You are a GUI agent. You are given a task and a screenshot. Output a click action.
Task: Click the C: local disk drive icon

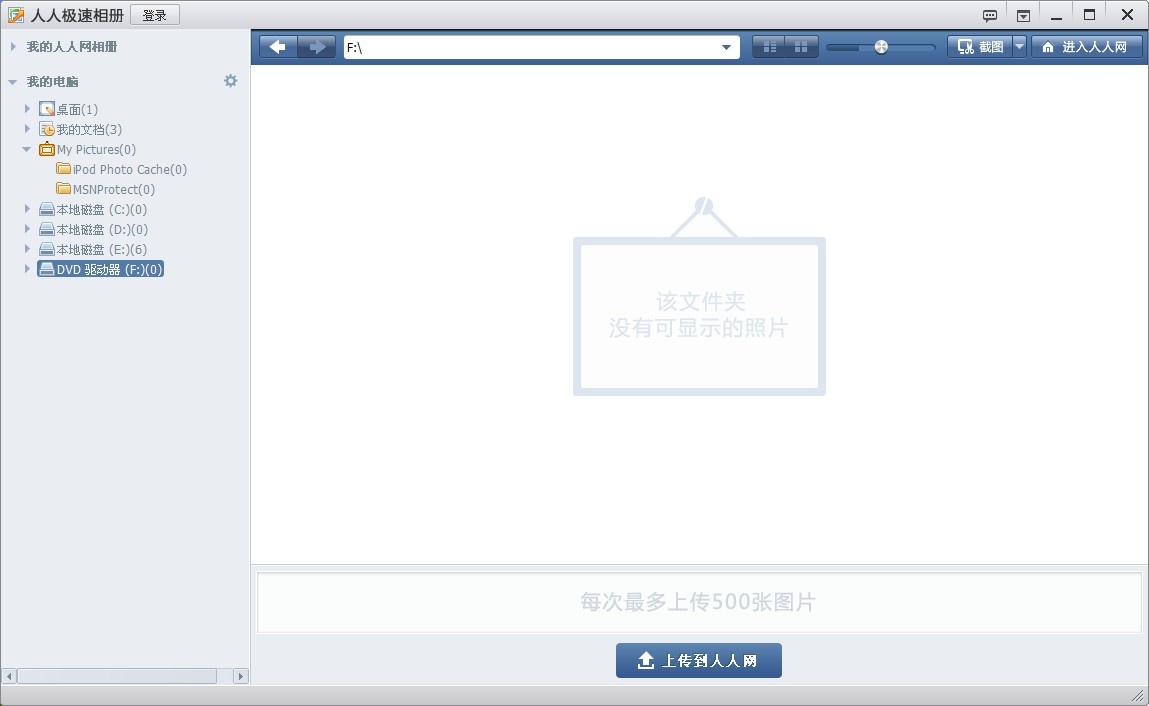pos(47,209)
